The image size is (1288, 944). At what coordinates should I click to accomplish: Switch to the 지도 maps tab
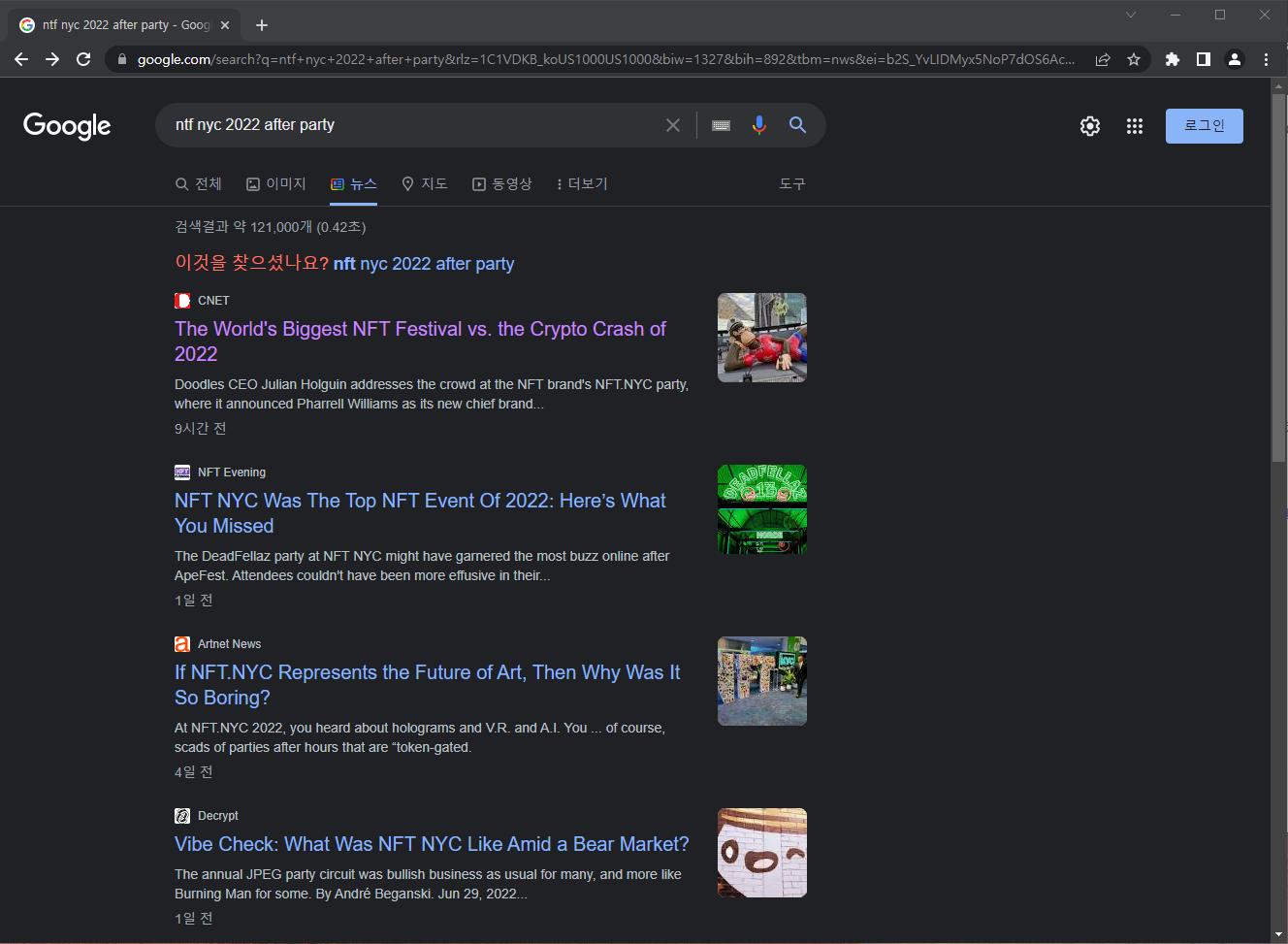pyautogui.click(x=425, y=183)
